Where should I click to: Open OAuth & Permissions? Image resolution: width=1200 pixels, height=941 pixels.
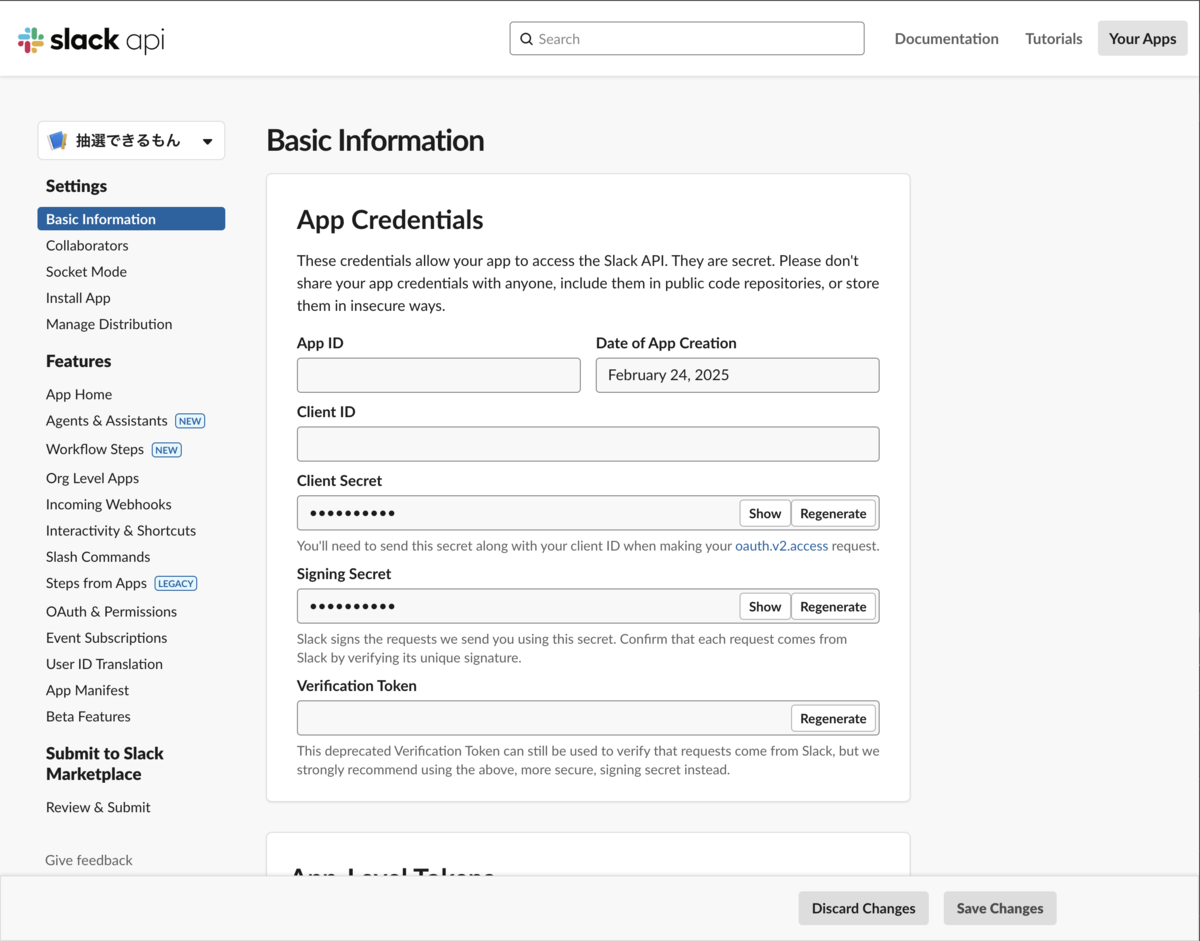click(111, 611)
